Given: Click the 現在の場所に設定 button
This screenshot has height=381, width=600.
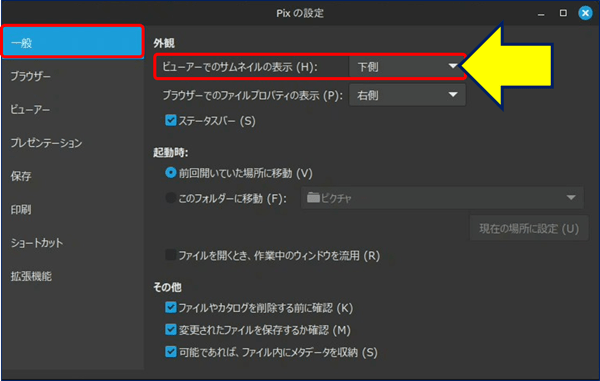Looking at the screenshot, I should [x=529, y=228].
